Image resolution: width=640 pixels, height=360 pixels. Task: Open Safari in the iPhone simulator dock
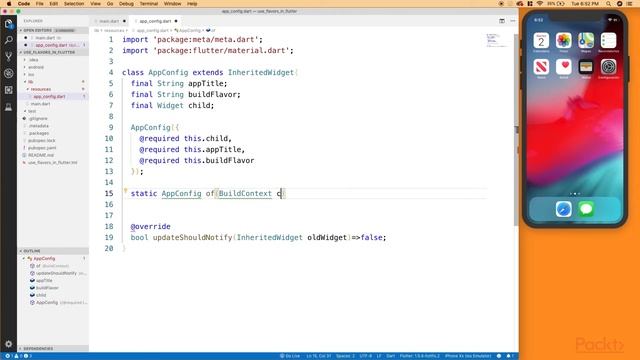tap(563, 209)
